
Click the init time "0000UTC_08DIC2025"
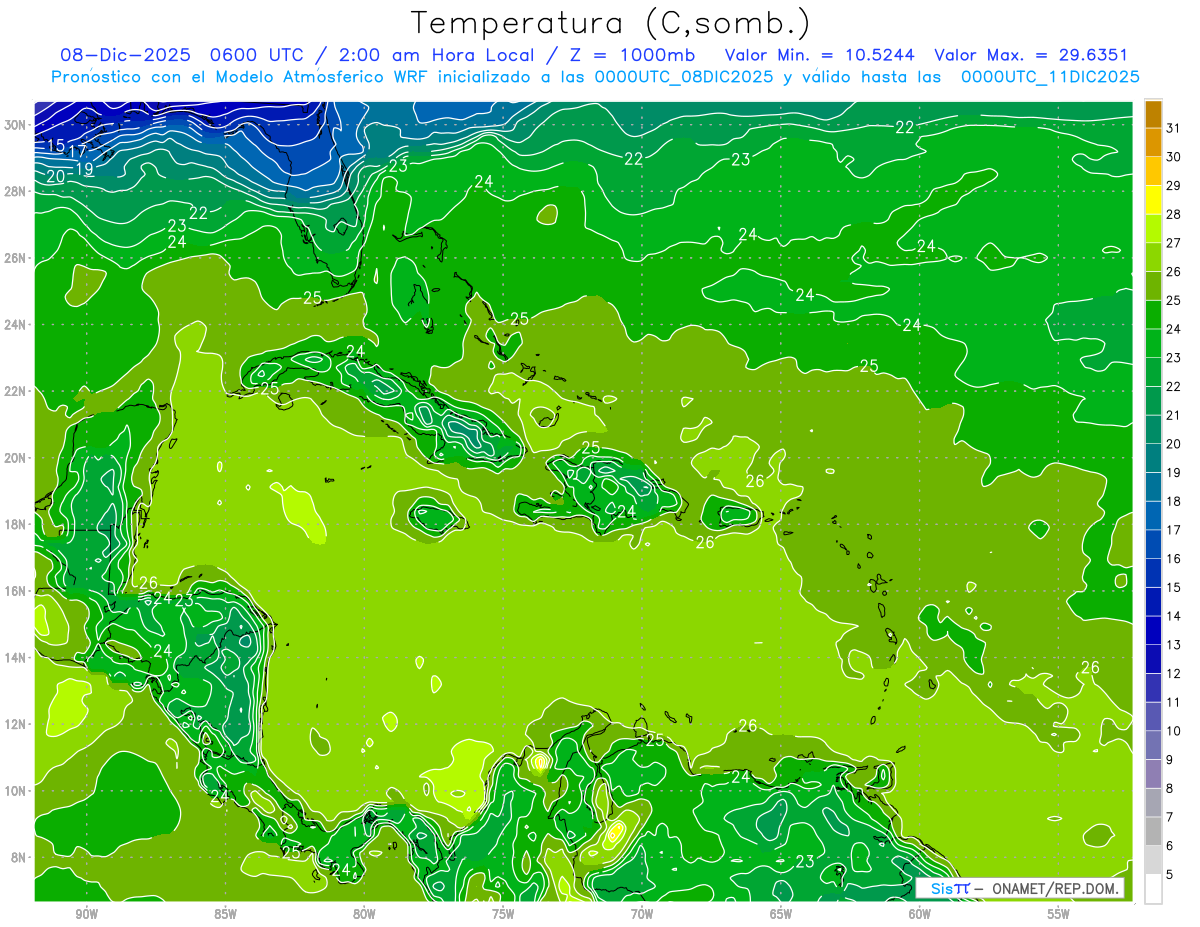684,77
